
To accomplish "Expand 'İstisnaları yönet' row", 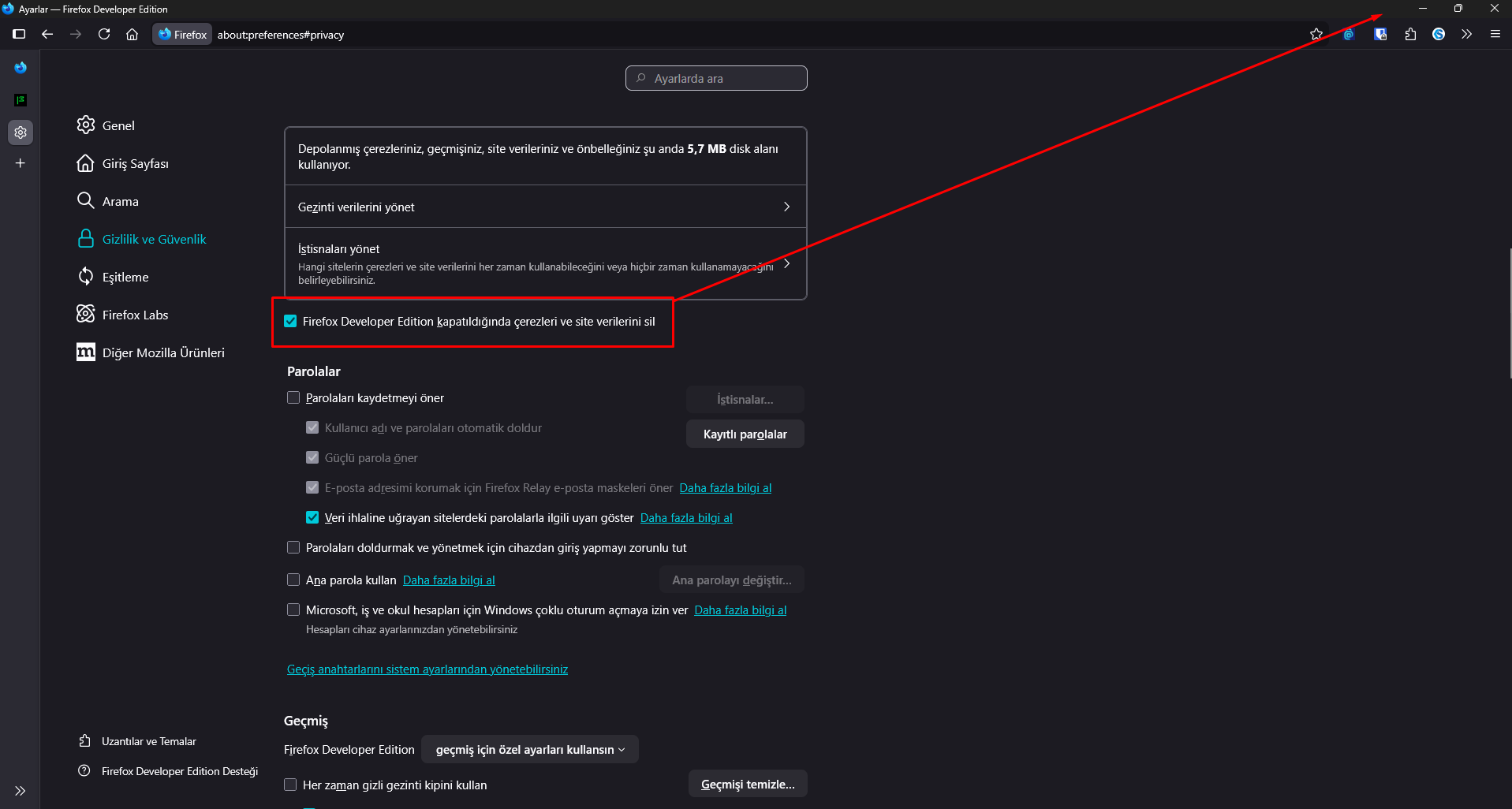I will point(545,263).
